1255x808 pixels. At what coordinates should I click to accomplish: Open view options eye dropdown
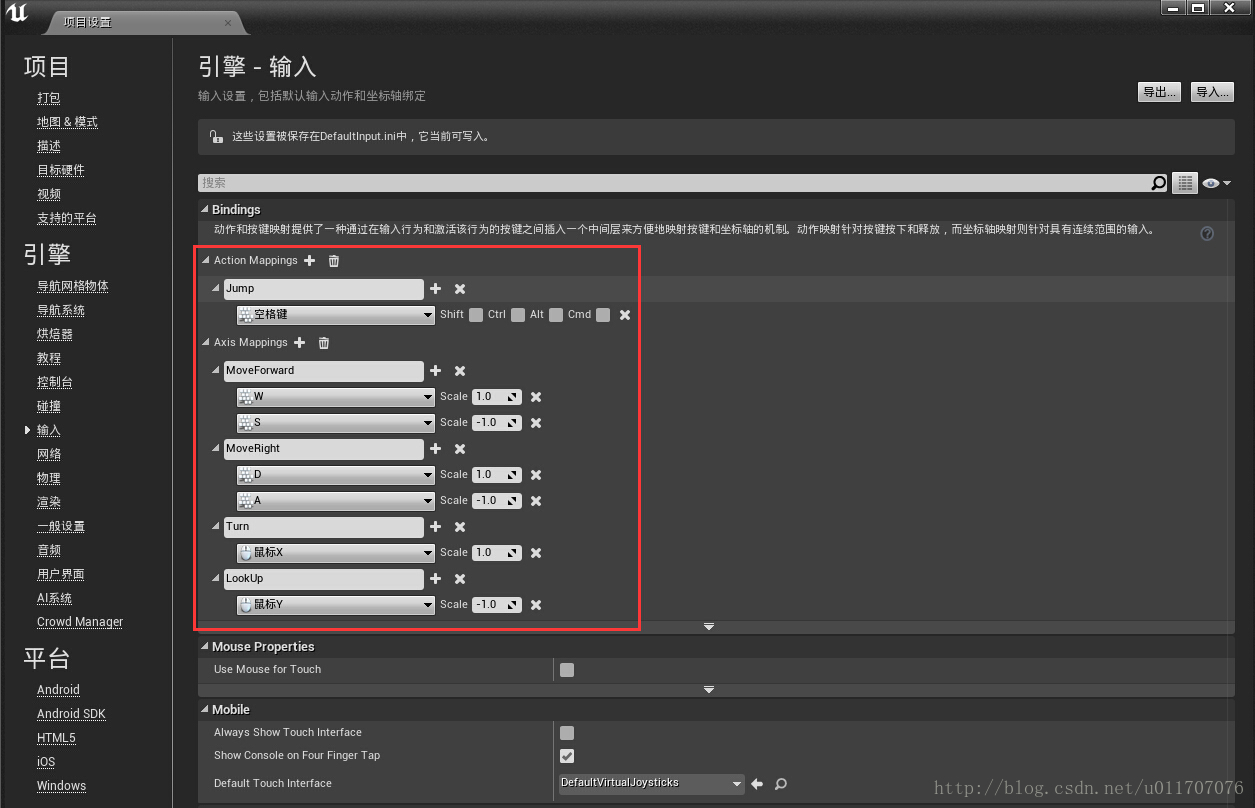(1216, 183)
